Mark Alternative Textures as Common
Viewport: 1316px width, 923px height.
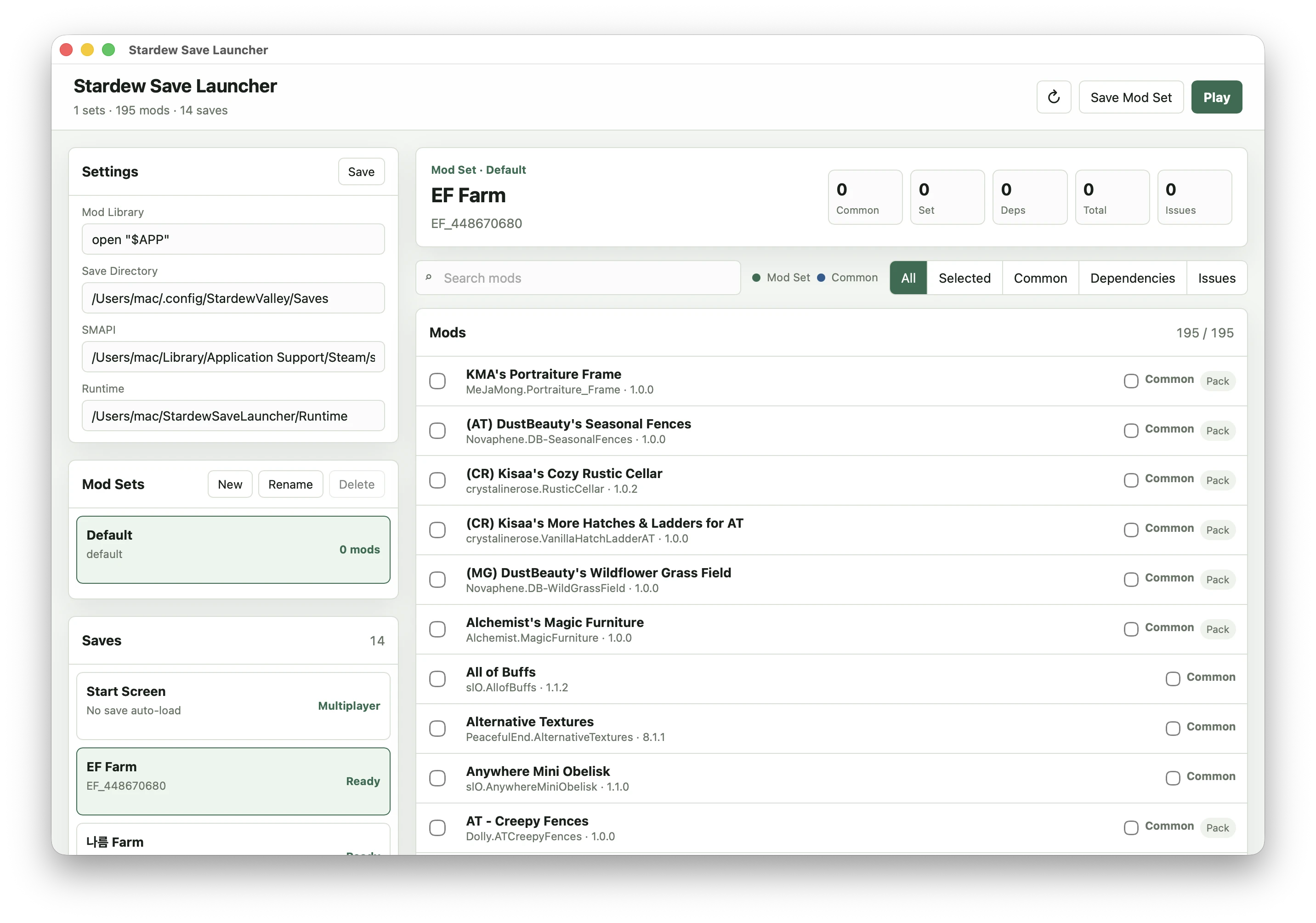(1172, 728)
